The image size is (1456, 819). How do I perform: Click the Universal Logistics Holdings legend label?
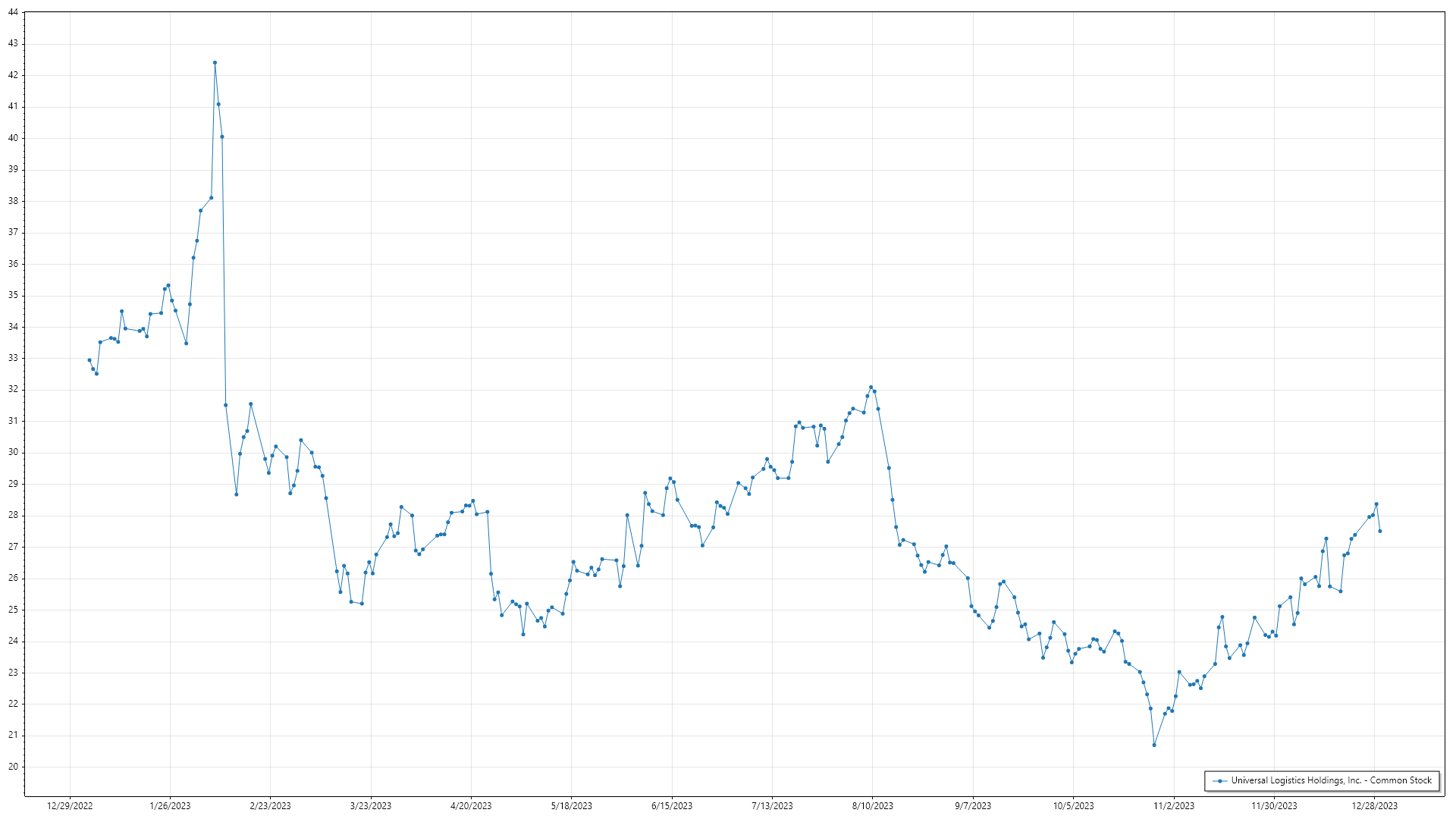click(x=1331, y=780)
